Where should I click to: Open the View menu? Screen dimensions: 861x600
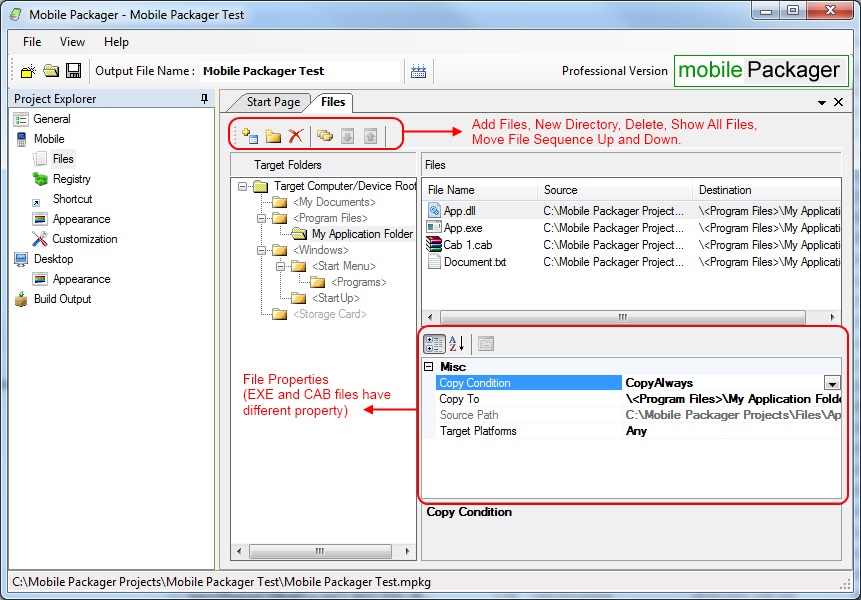point(72,42)
